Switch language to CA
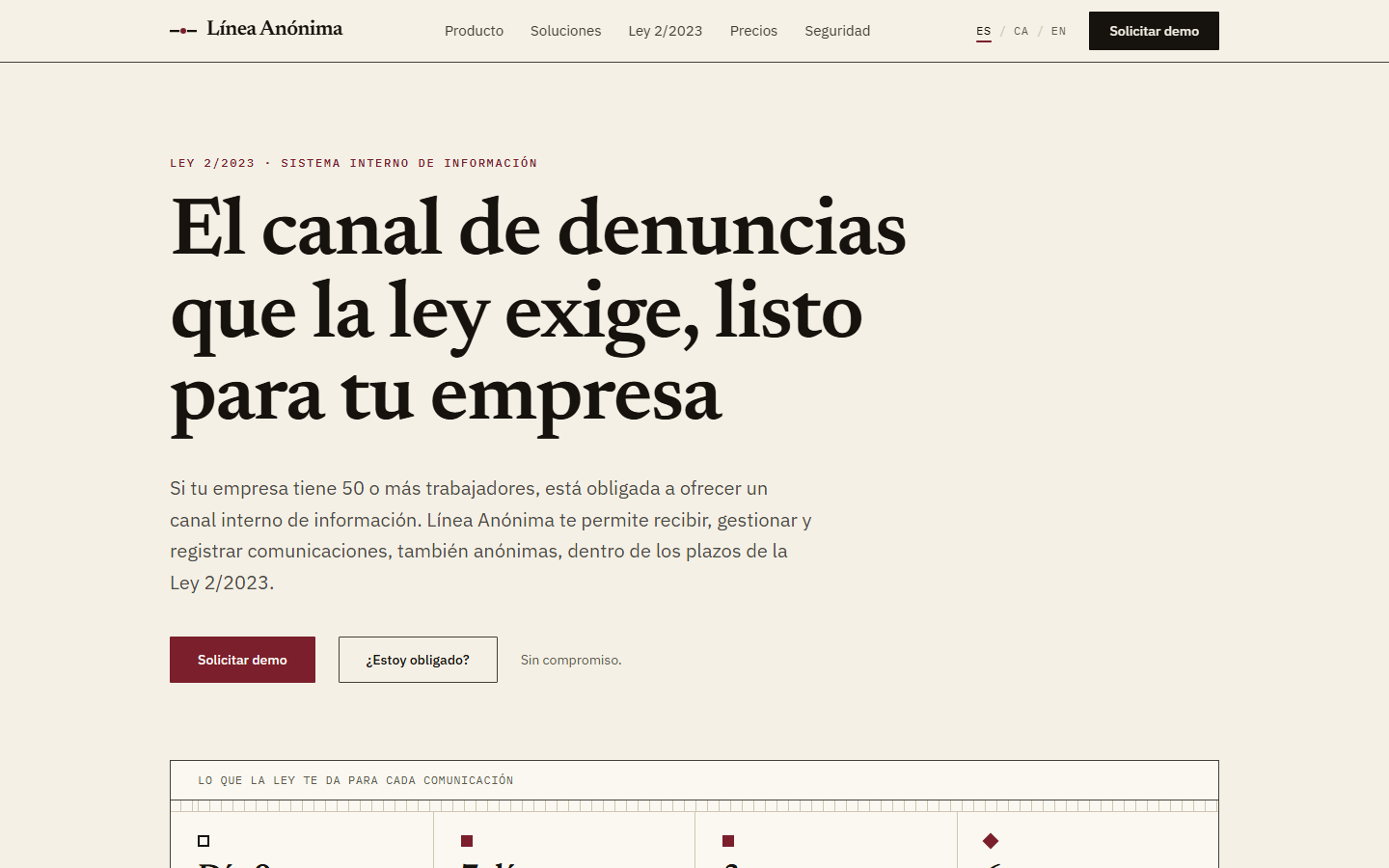 pyautogui.click(x=1021, y=31)
